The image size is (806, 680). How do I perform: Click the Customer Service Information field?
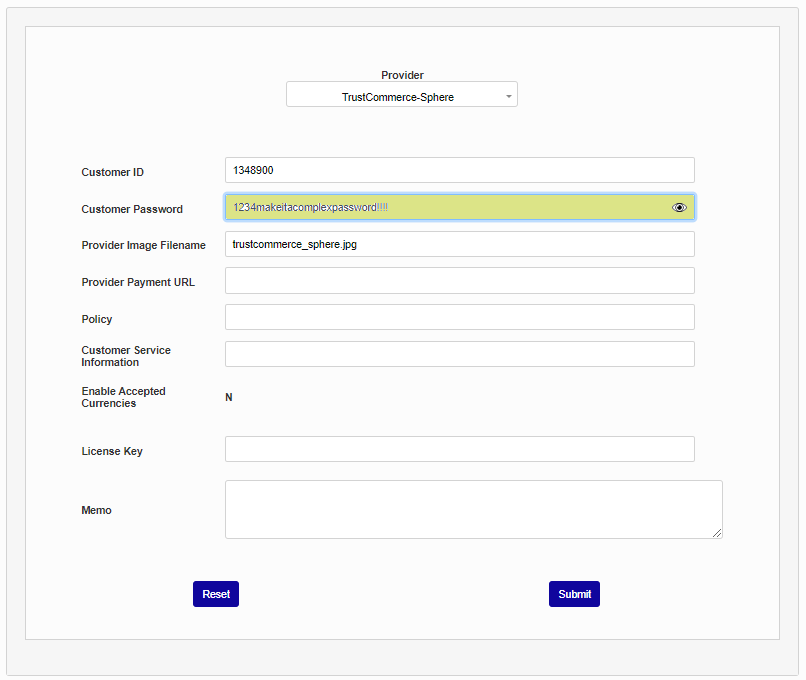click(x=459, y=355)
